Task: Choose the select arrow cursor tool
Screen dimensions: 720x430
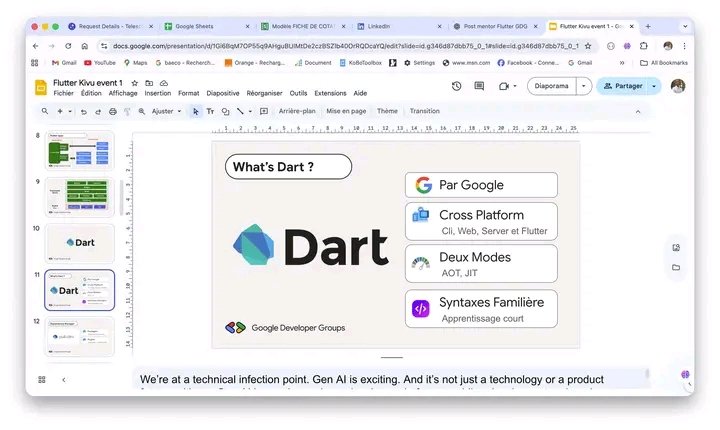Action: 196,111
